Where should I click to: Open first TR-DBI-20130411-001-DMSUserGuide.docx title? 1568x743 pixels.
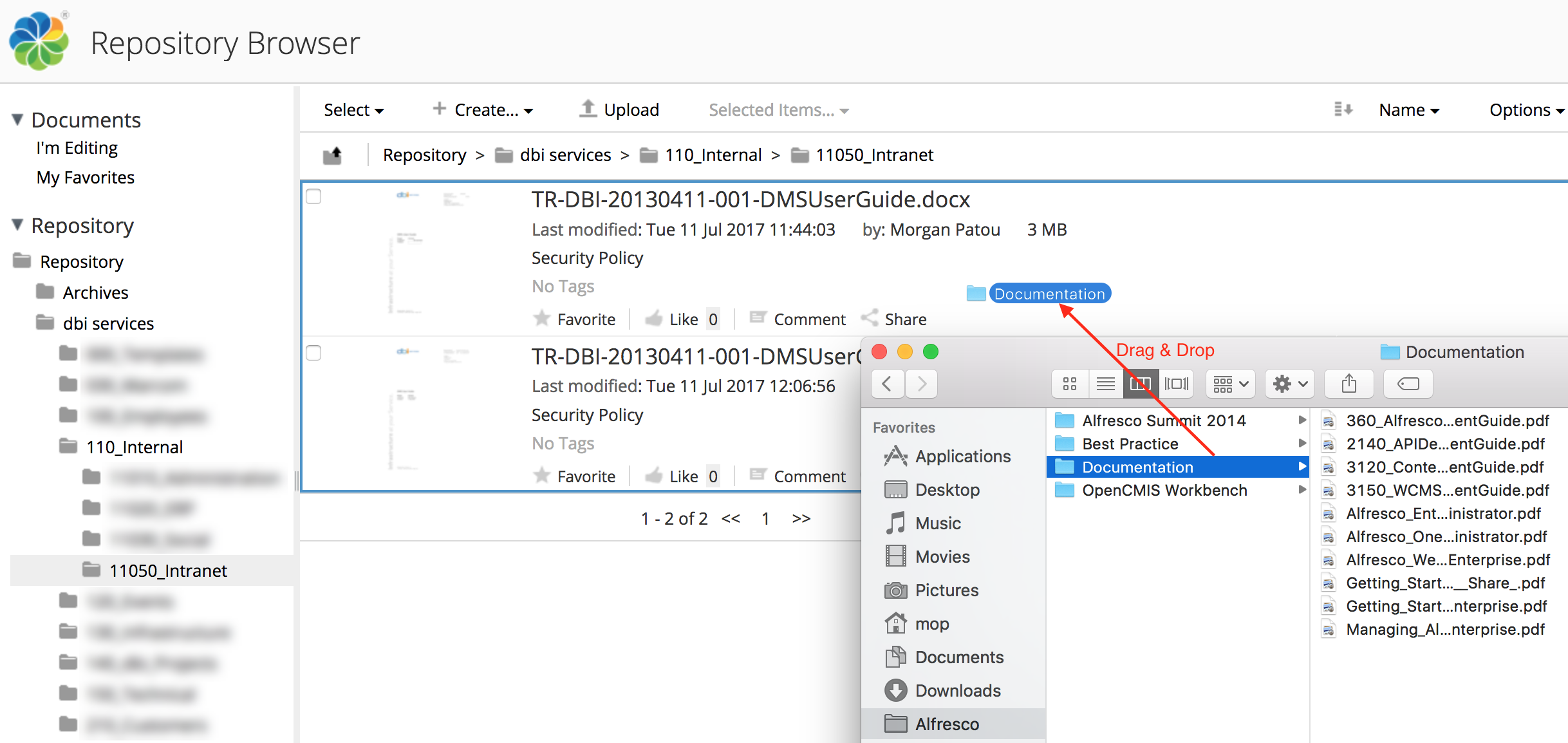(x=751, y=200)
